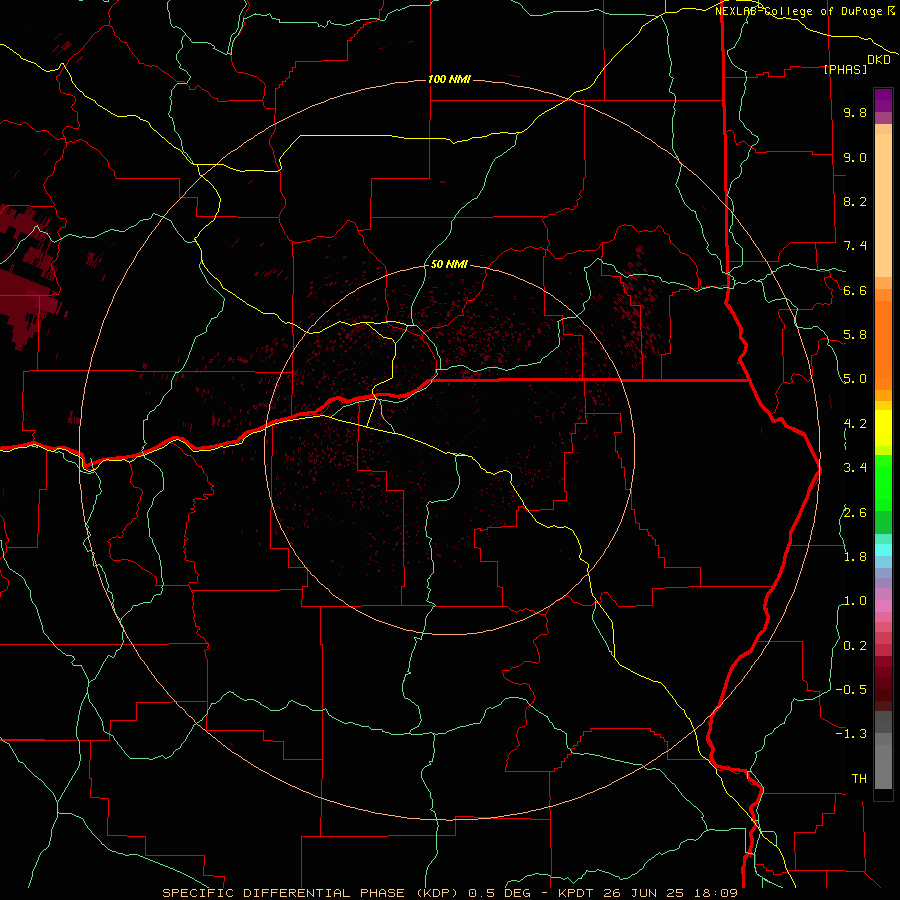This screenshot has width=900, height=900.
Task: Click the 3.4 value on the color scale
Action: coord(855,468)
